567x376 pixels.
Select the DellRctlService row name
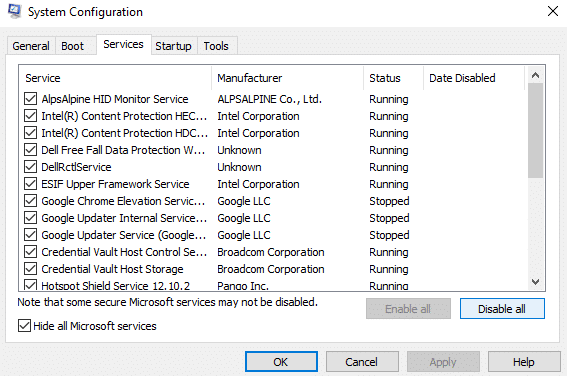coord(76,167)
